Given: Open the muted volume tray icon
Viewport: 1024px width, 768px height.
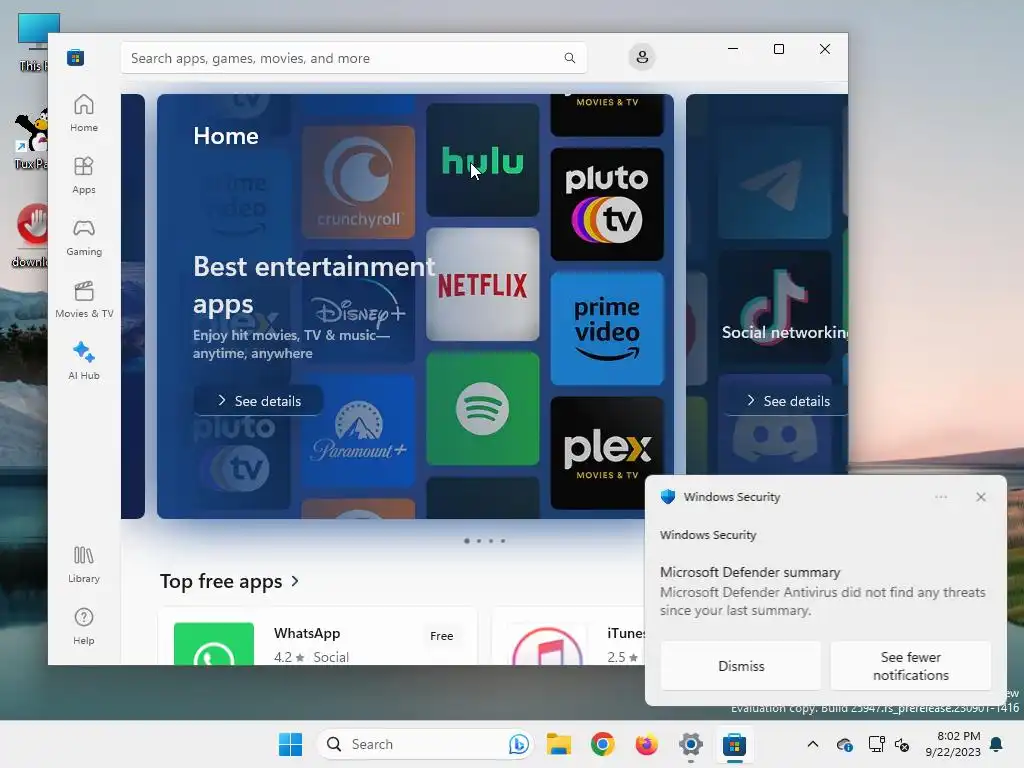Looking at the screenshot, I should pyautogui.click(x=902, y=744).
